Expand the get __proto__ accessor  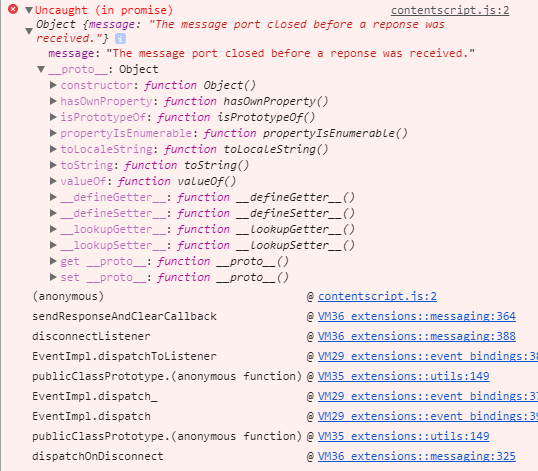point(53,261)
